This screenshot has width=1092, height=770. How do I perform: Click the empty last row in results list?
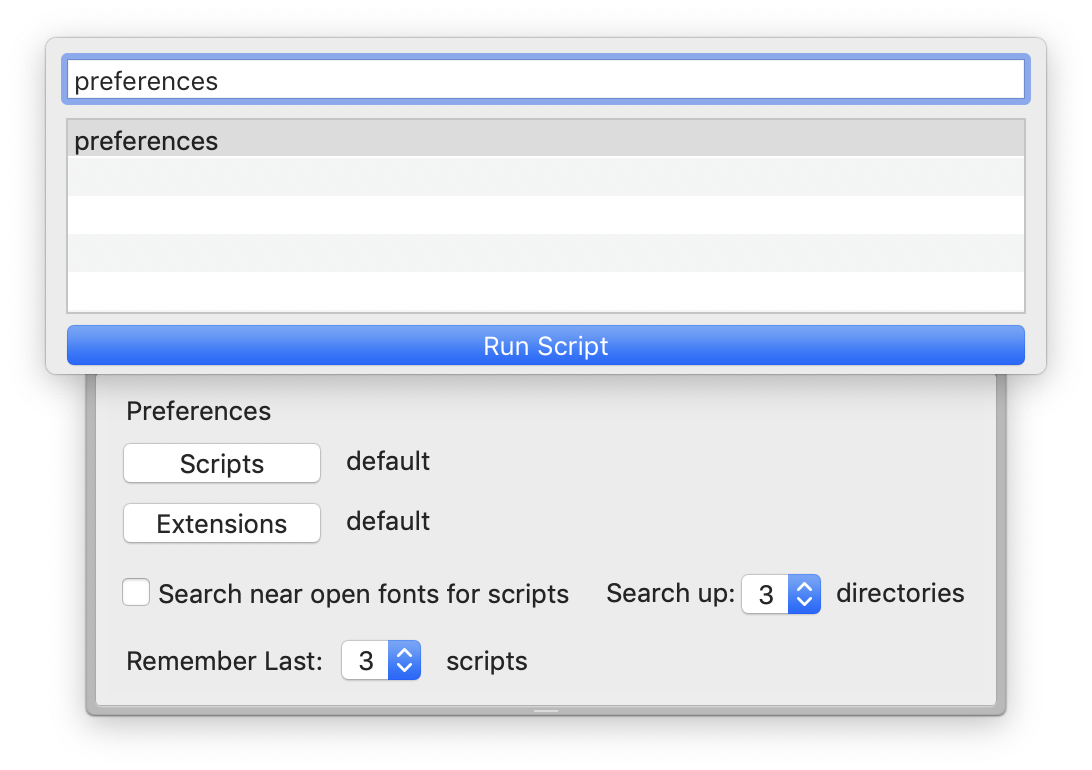coord(545,291)
